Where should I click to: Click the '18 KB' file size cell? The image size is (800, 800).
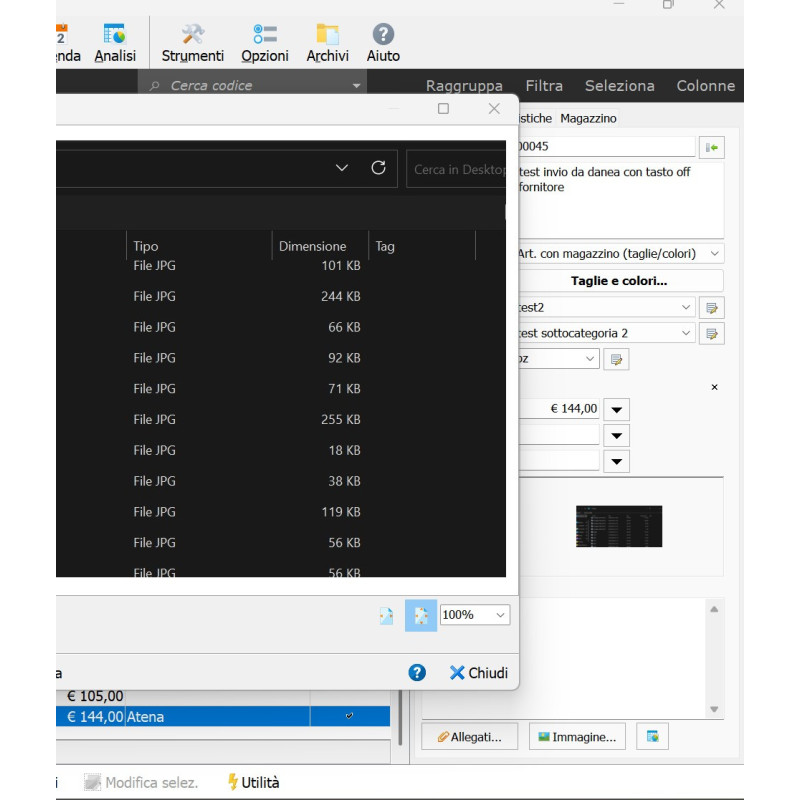click(x=344, y=450)
